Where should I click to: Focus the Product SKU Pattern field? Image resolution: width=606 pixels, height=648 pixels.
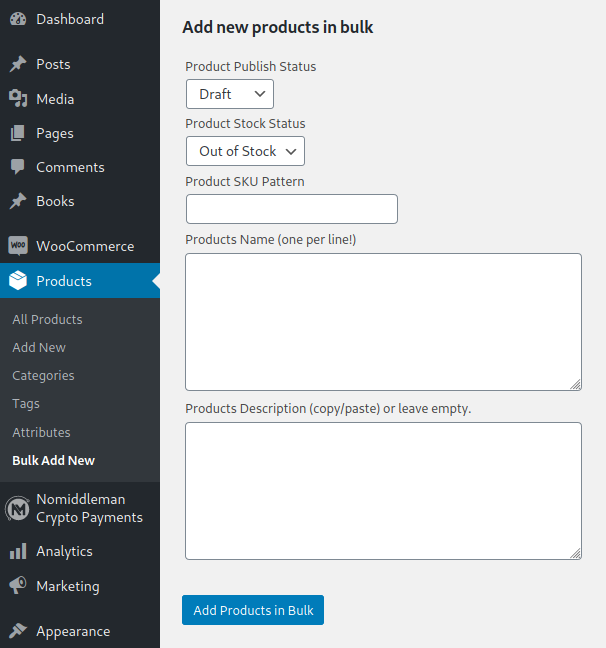pos(292,209)
